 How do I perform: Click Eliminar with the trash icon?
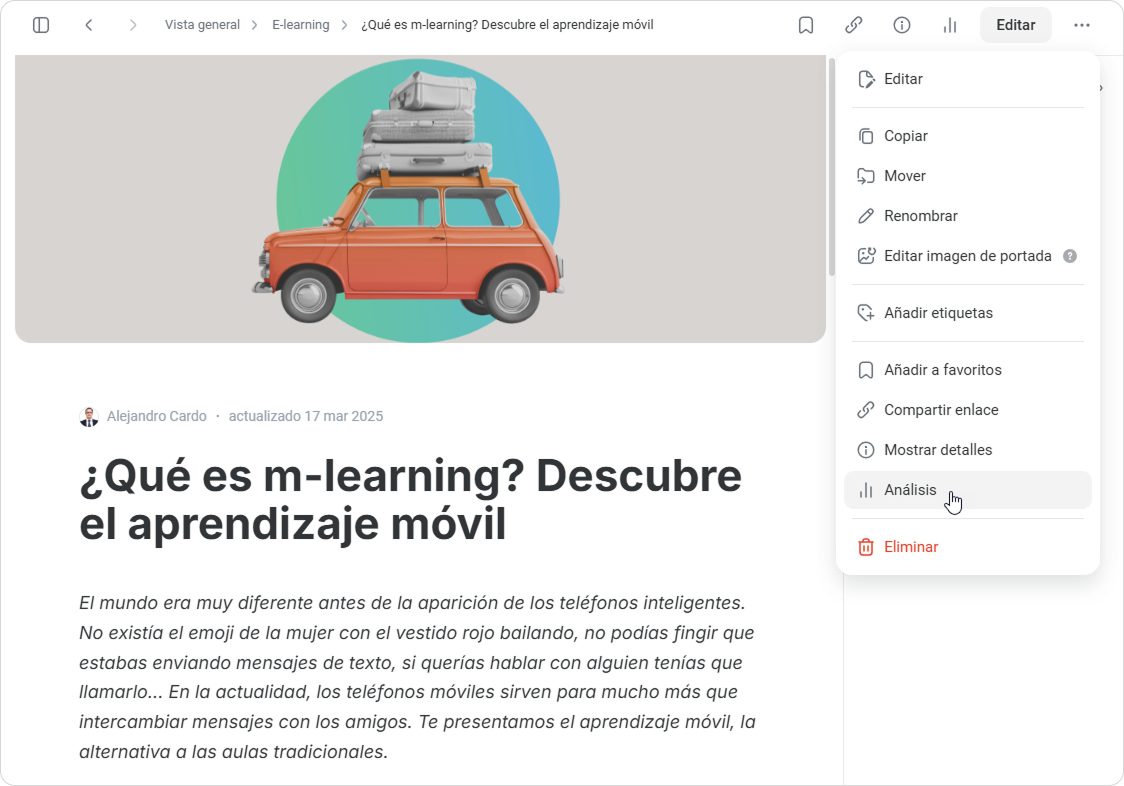tap(910, 547)
